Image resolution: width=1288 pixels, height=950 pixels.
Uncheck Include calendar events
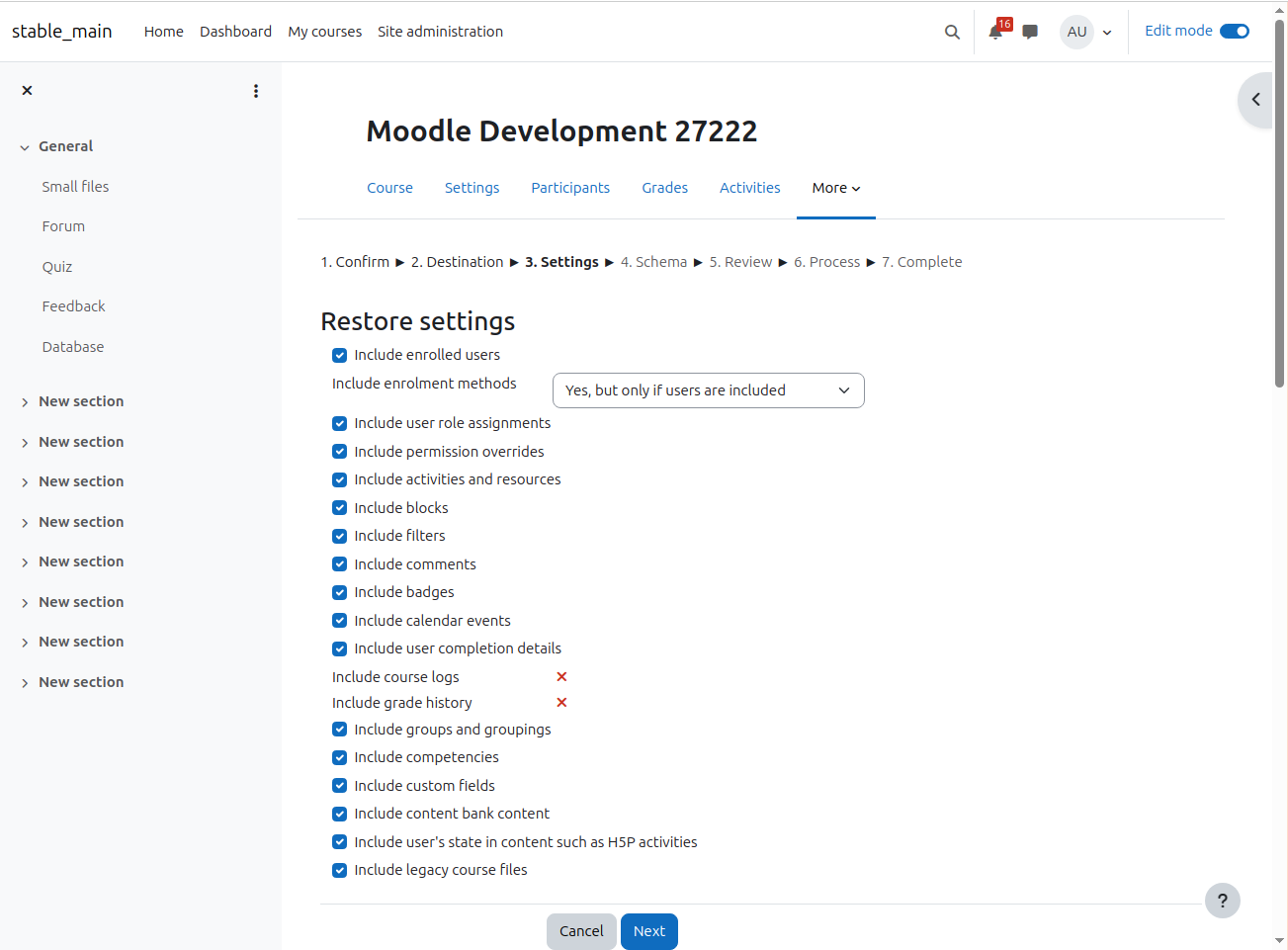339,621
